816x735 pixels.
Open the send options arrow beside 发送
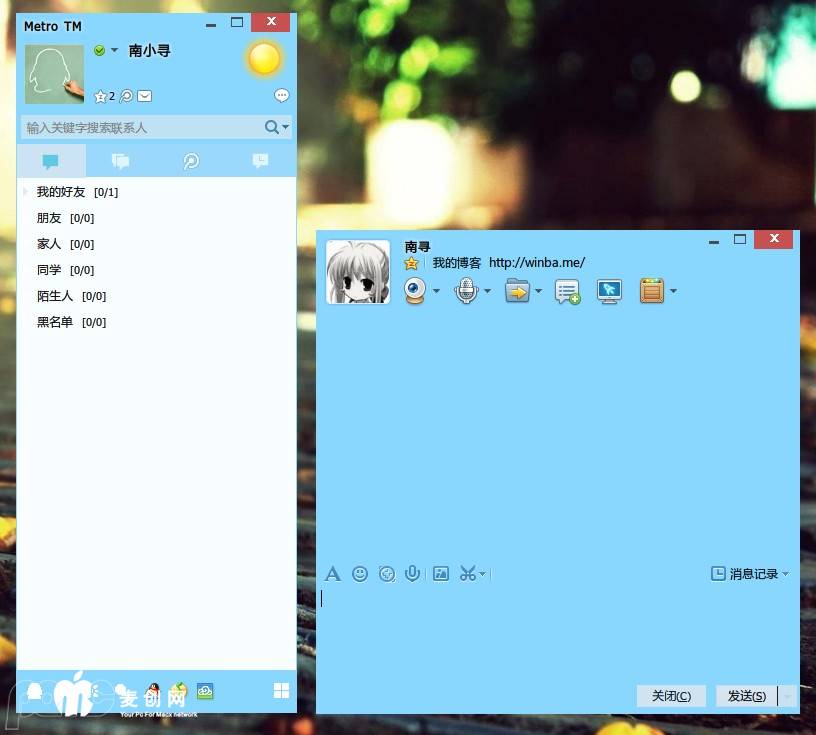pyautogui.click(x=787, y=696)
